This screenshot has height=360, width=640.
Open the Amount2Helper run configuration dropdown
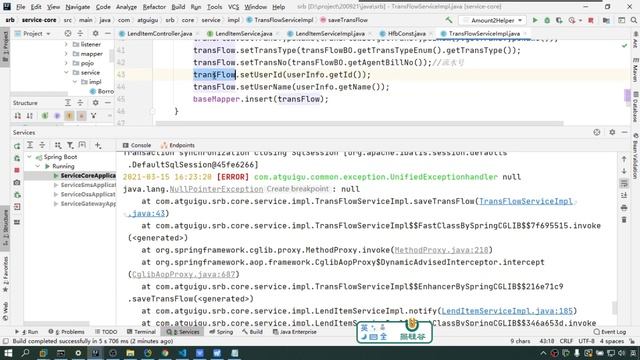pos(492,20)
